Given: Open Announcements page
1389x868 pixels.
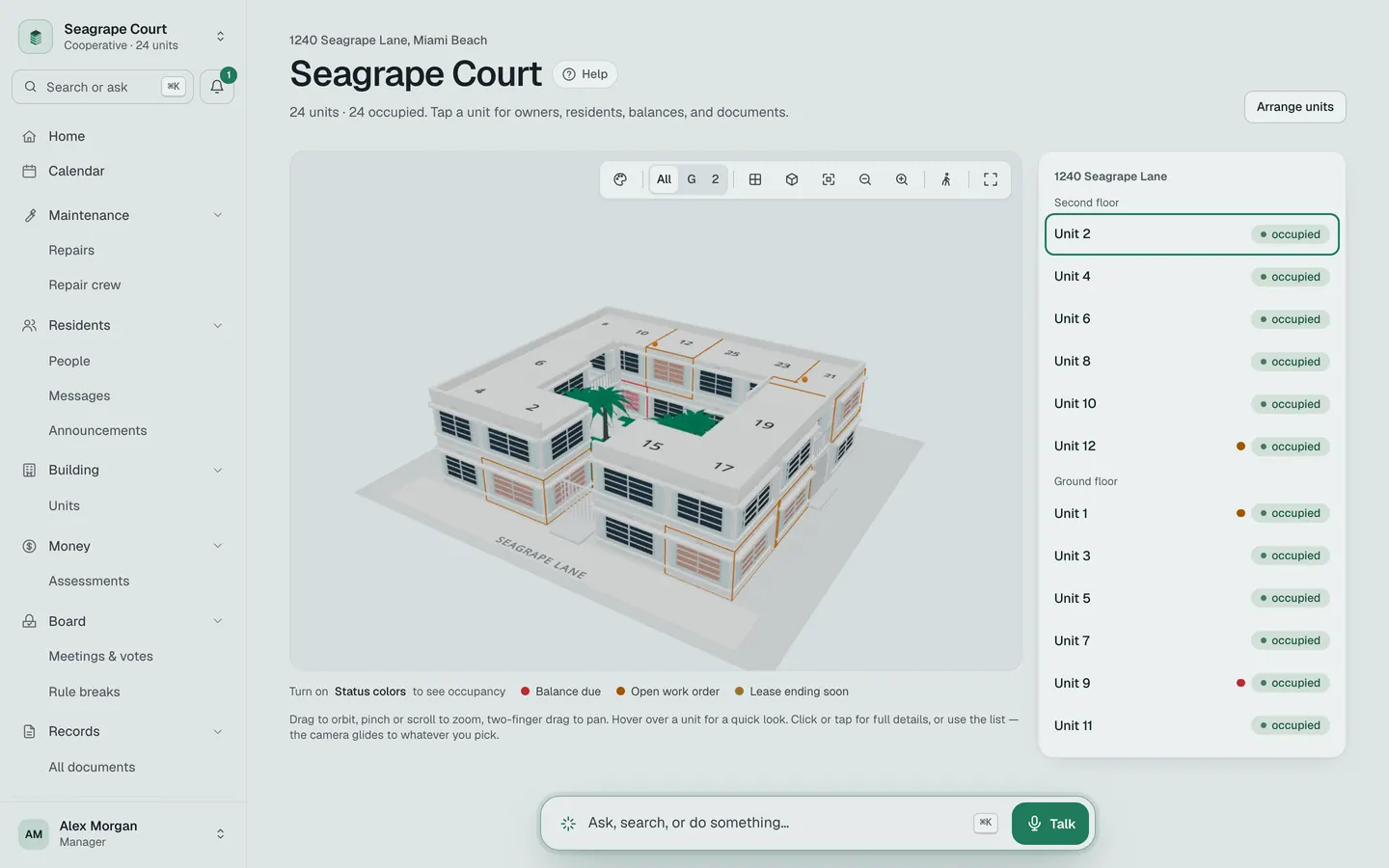Looking at the screenshot, I should click(x=97, y=431).
